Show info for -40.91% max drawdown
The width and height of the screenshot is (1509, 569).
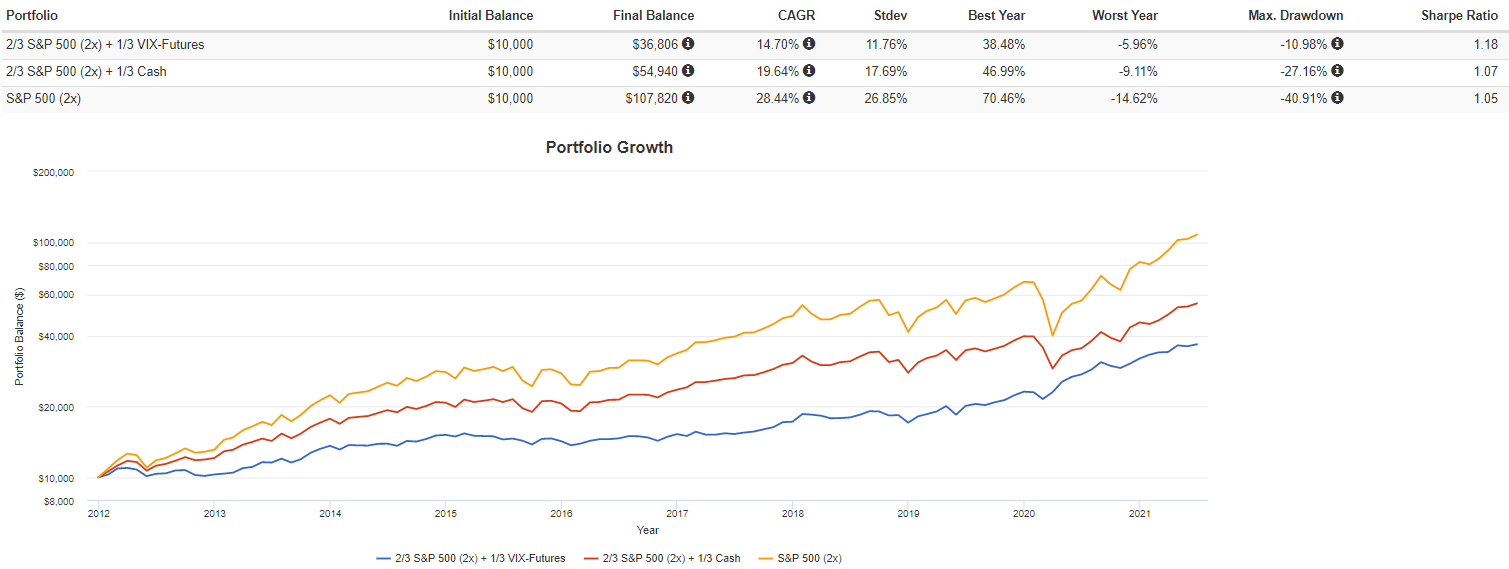point(1337,98)
